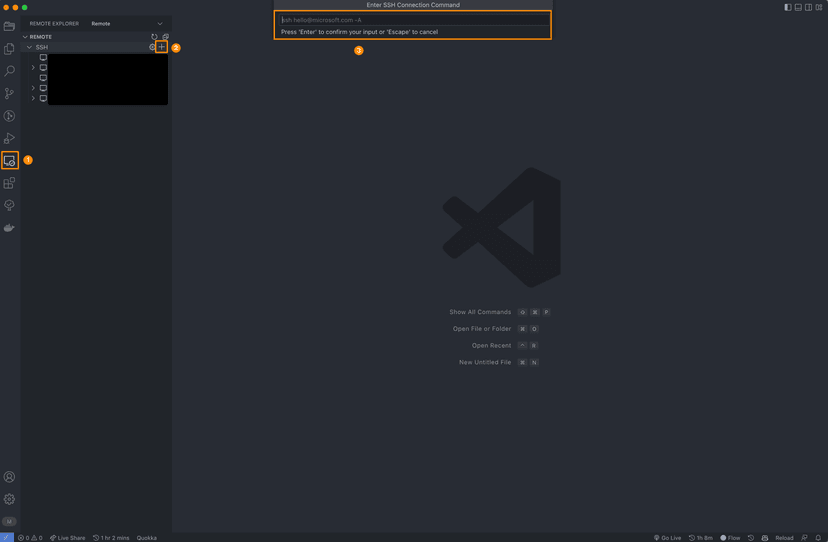Screen dimensions: 828x542
Task: Open SSH config gear icon
Action: [x=152, y=47]
